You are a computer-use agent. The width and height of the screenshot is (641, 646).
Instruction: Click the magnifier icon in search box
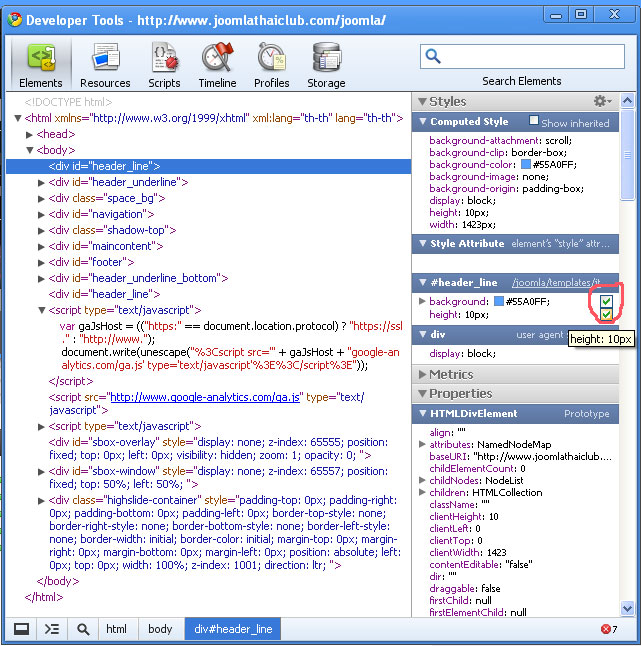pos(433,56)
